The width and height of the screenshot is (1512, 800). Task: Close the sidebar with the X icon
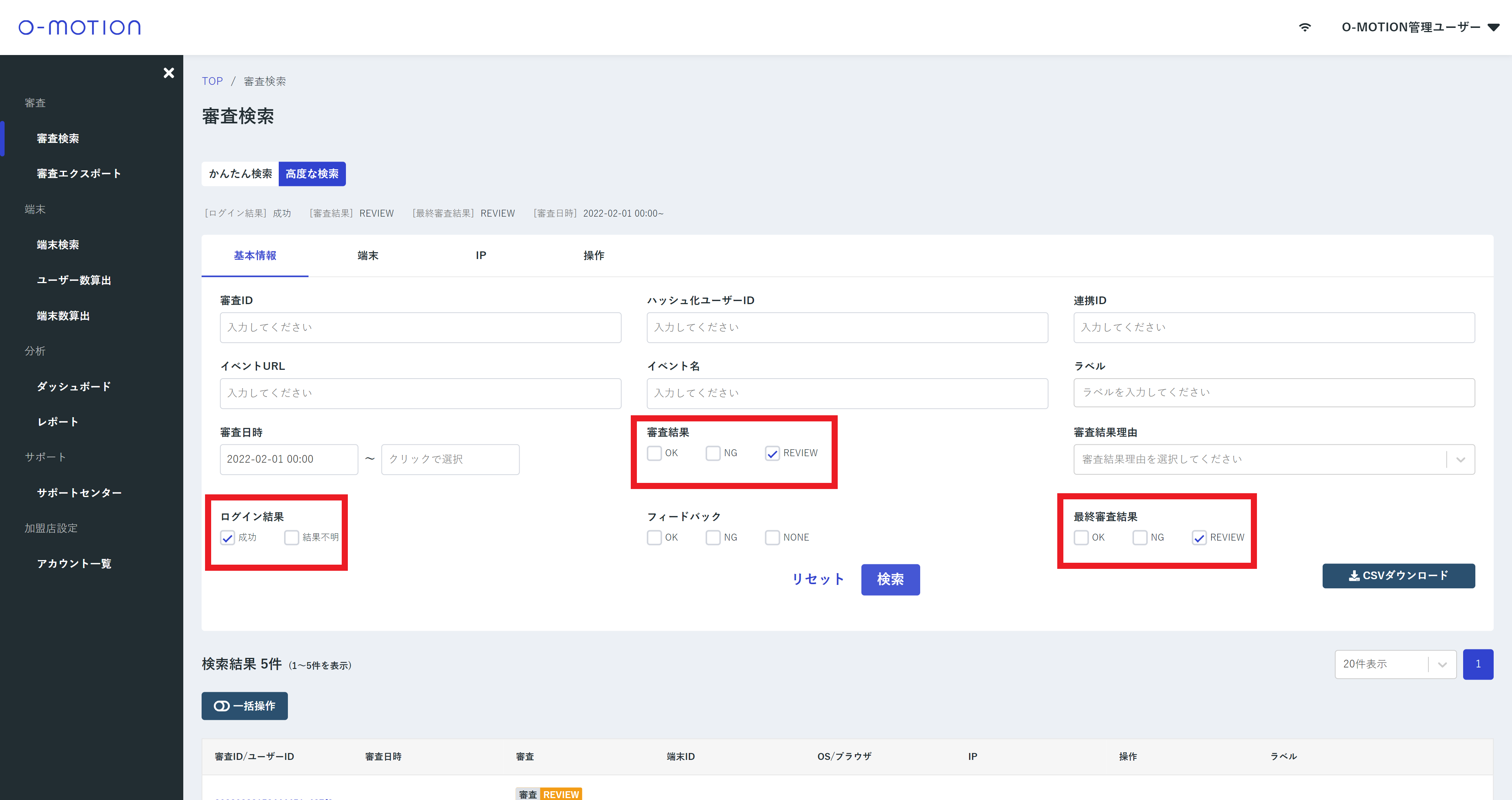coord(168,73)
